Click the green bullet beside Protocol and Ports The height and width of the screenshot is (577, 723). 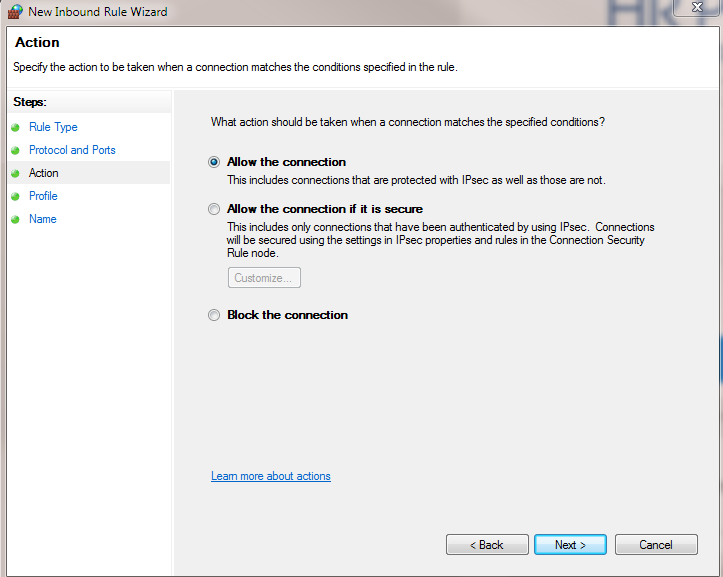[15, 151]
